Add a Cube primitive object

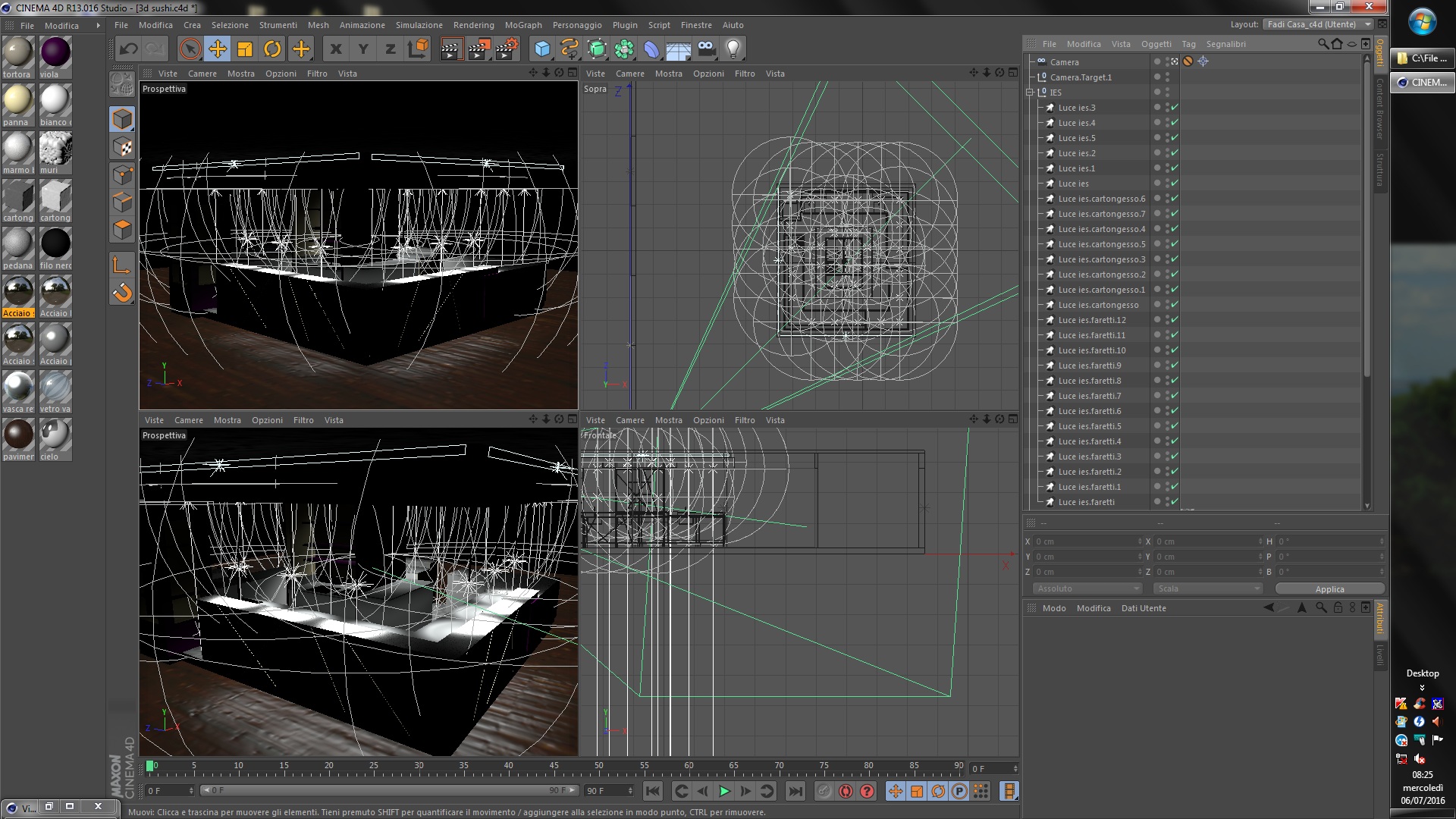click(542, 49)
